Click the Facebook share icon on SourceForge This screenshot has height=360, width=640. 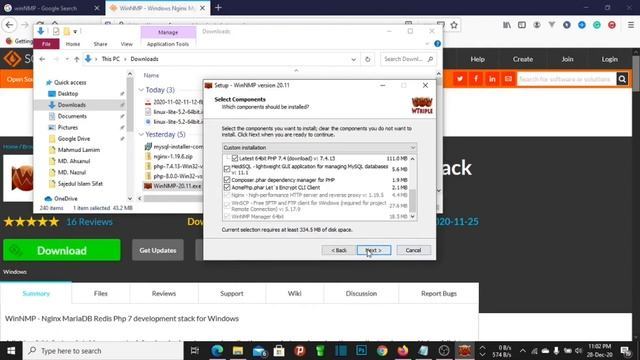tap(476, 79)
